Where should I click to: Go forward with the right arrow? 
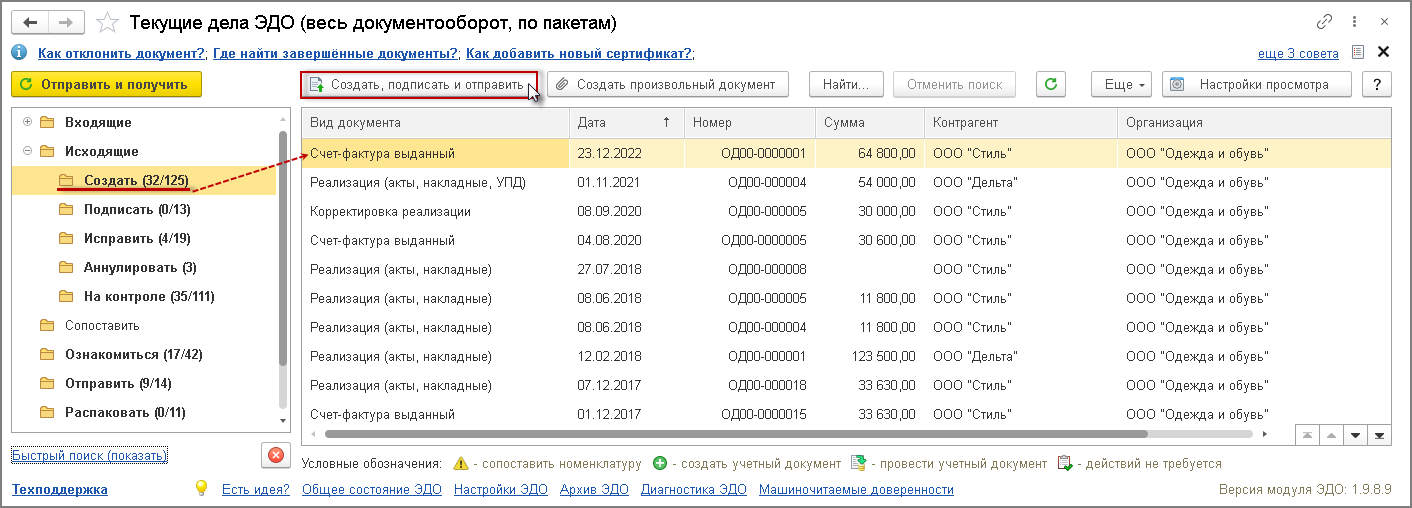click(x=67, y=21)
